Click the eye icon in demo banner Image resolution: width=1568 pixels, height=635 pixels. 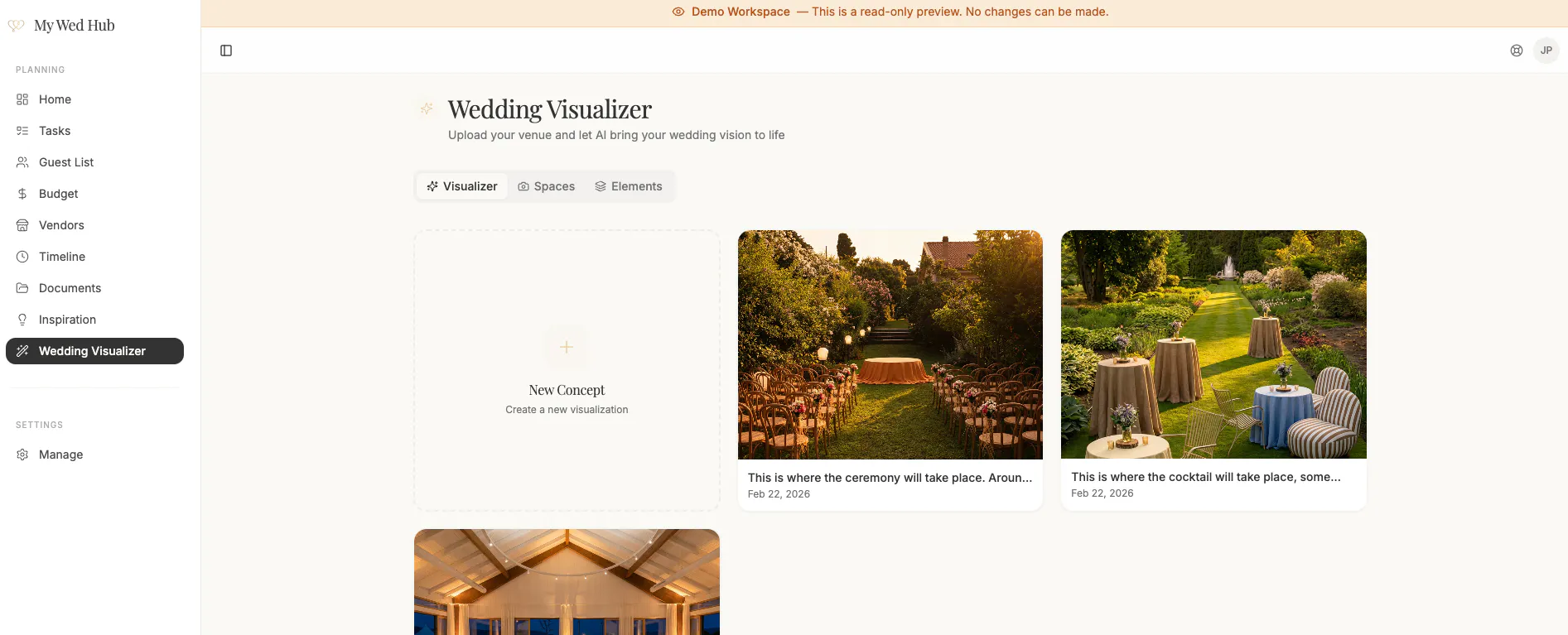(x=678, y=12)
